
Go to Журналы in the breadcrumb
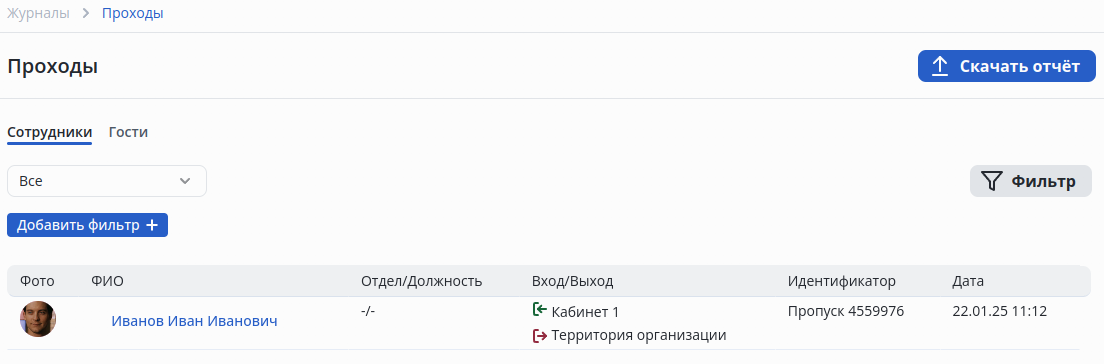pyautogui.click(x=38, y=13)
